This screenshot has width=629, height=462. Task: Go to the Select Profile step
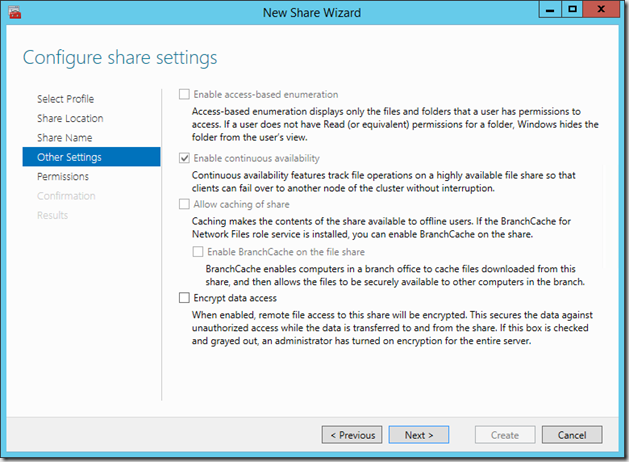coord(65,99)
